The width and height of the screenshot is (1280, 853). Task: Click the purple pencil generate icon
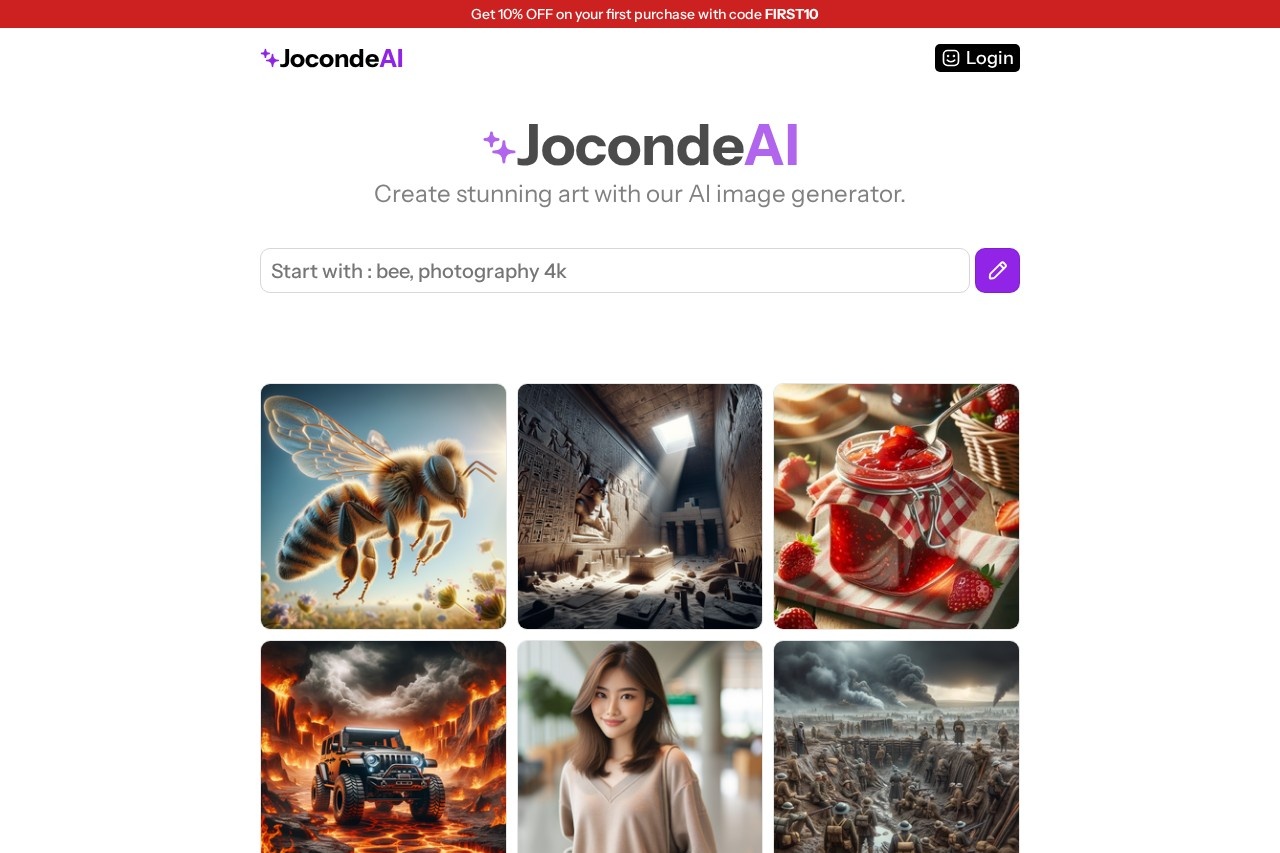997,270
